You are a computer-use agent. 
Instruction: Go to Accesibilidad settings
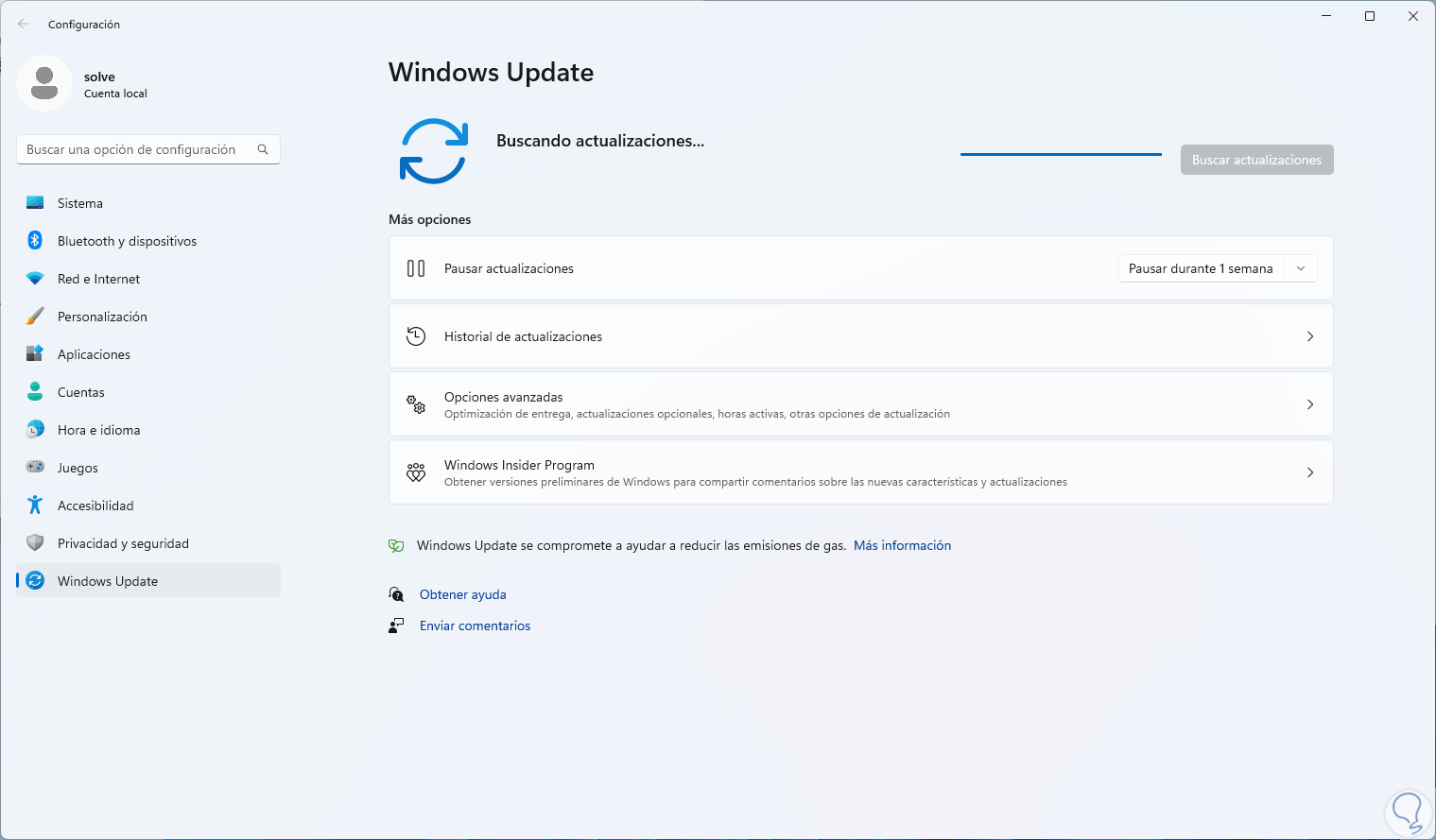tap(148, 506)
